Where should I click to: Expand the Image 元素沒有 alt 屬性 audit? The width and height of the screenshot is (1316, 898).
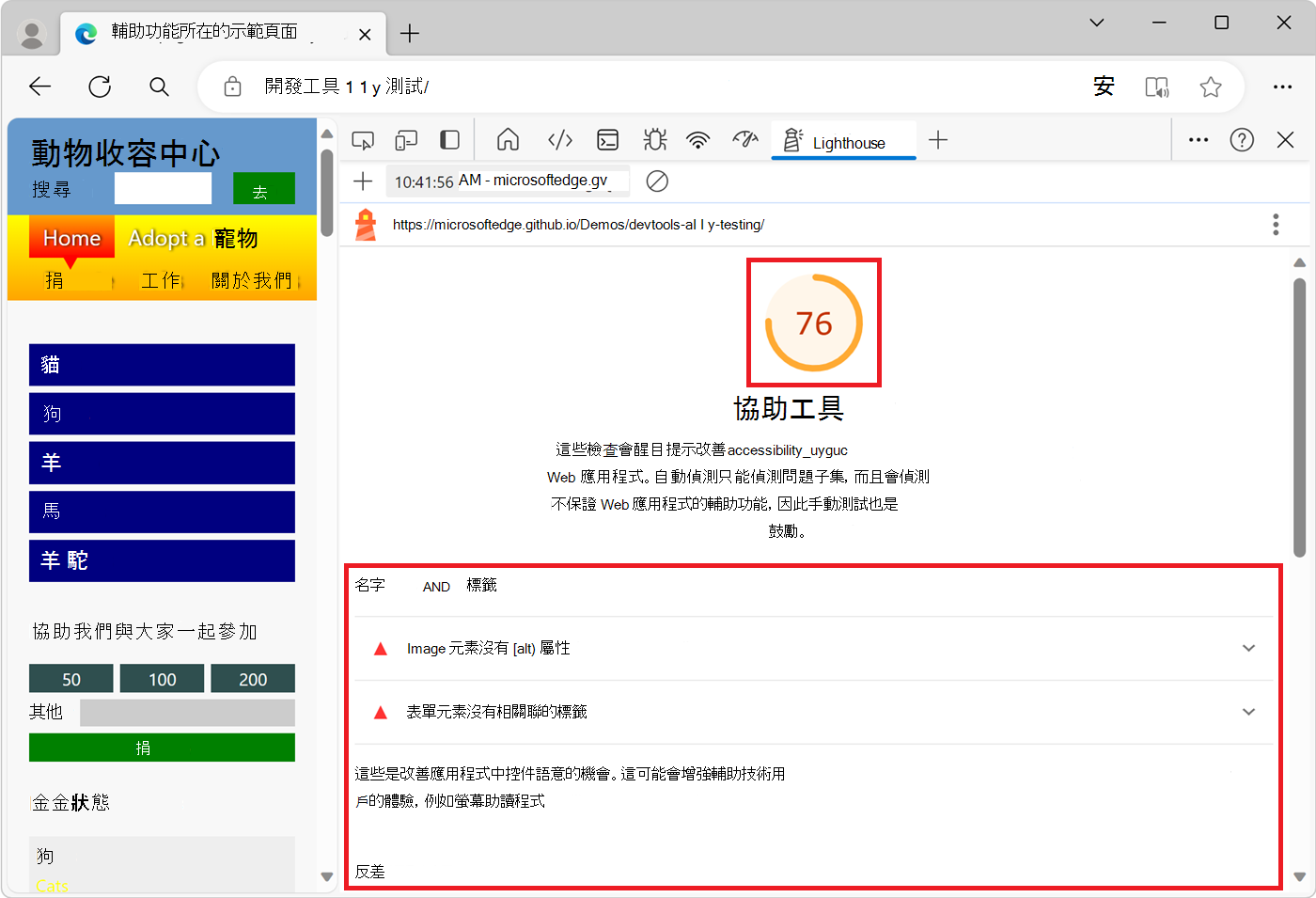click(1249, 648)
